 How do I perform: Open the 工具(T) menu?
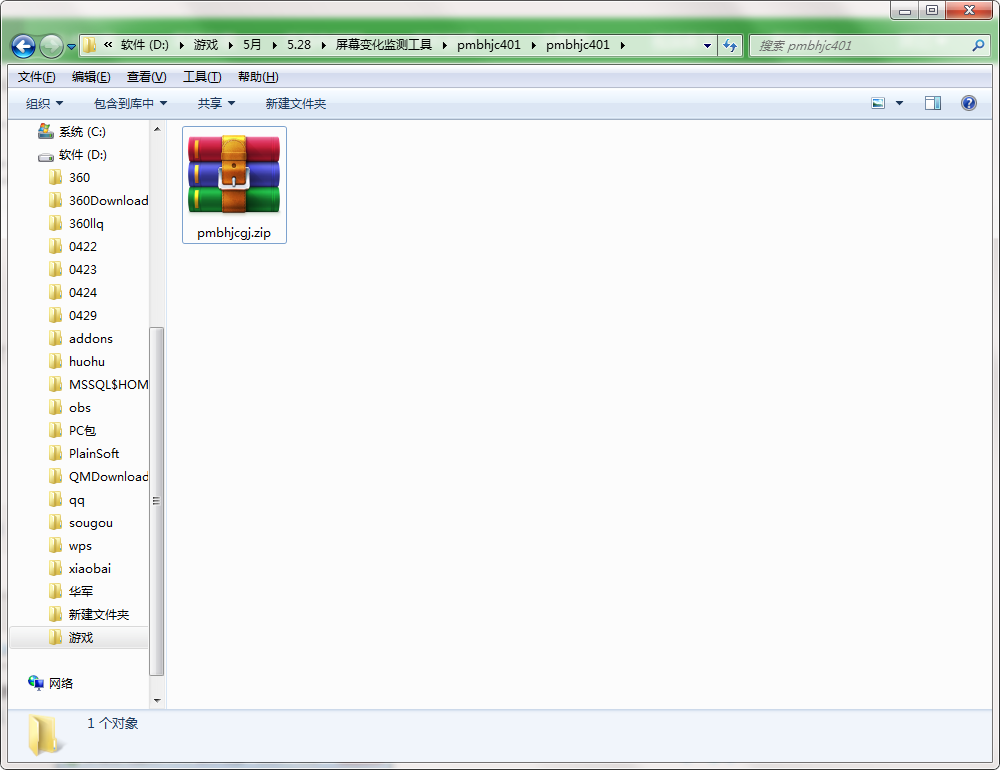point(202,77)
